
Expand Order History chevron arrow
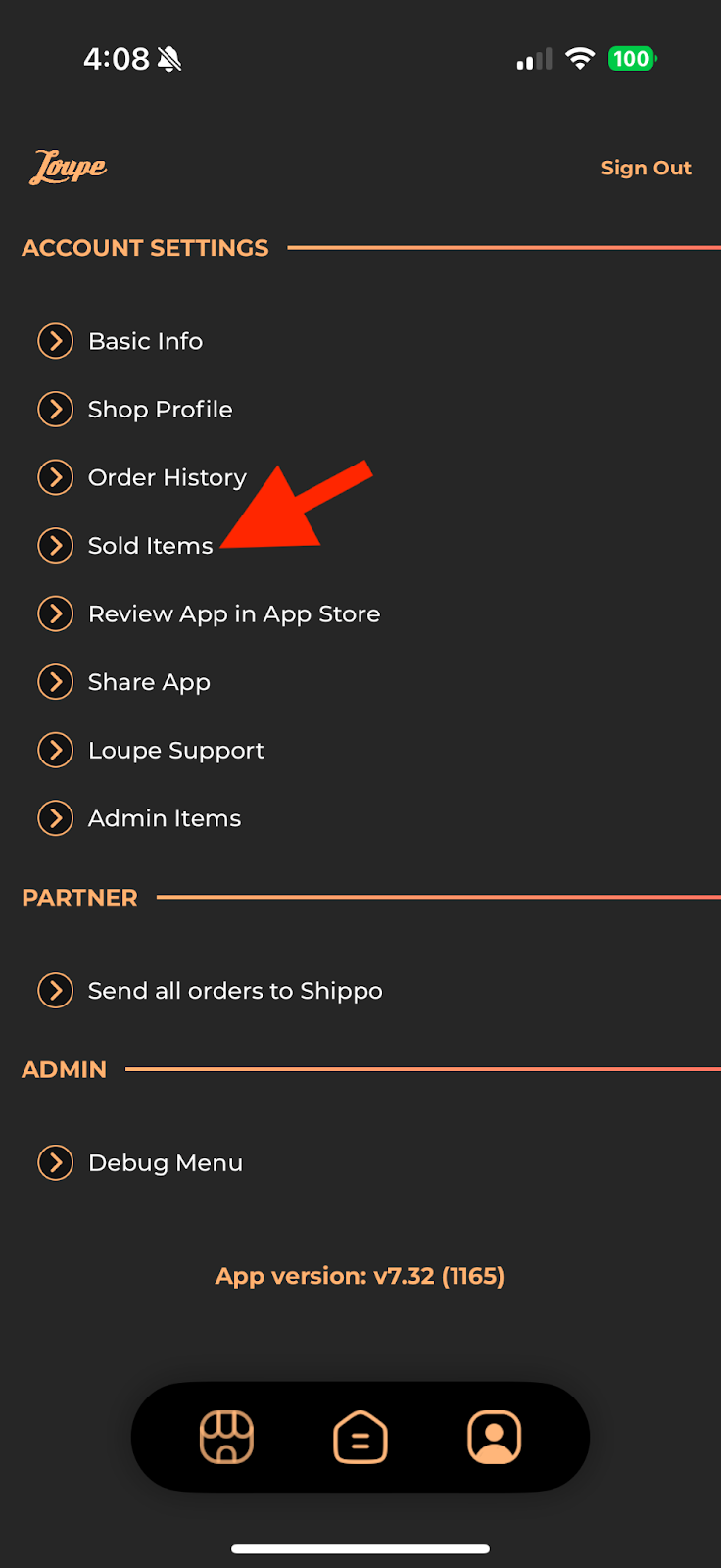[56, 477]
